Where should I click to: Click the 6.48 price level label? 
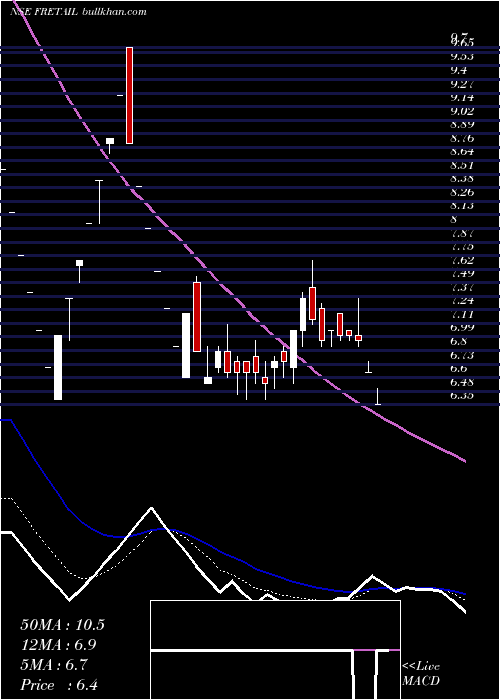tap(462, 383)
